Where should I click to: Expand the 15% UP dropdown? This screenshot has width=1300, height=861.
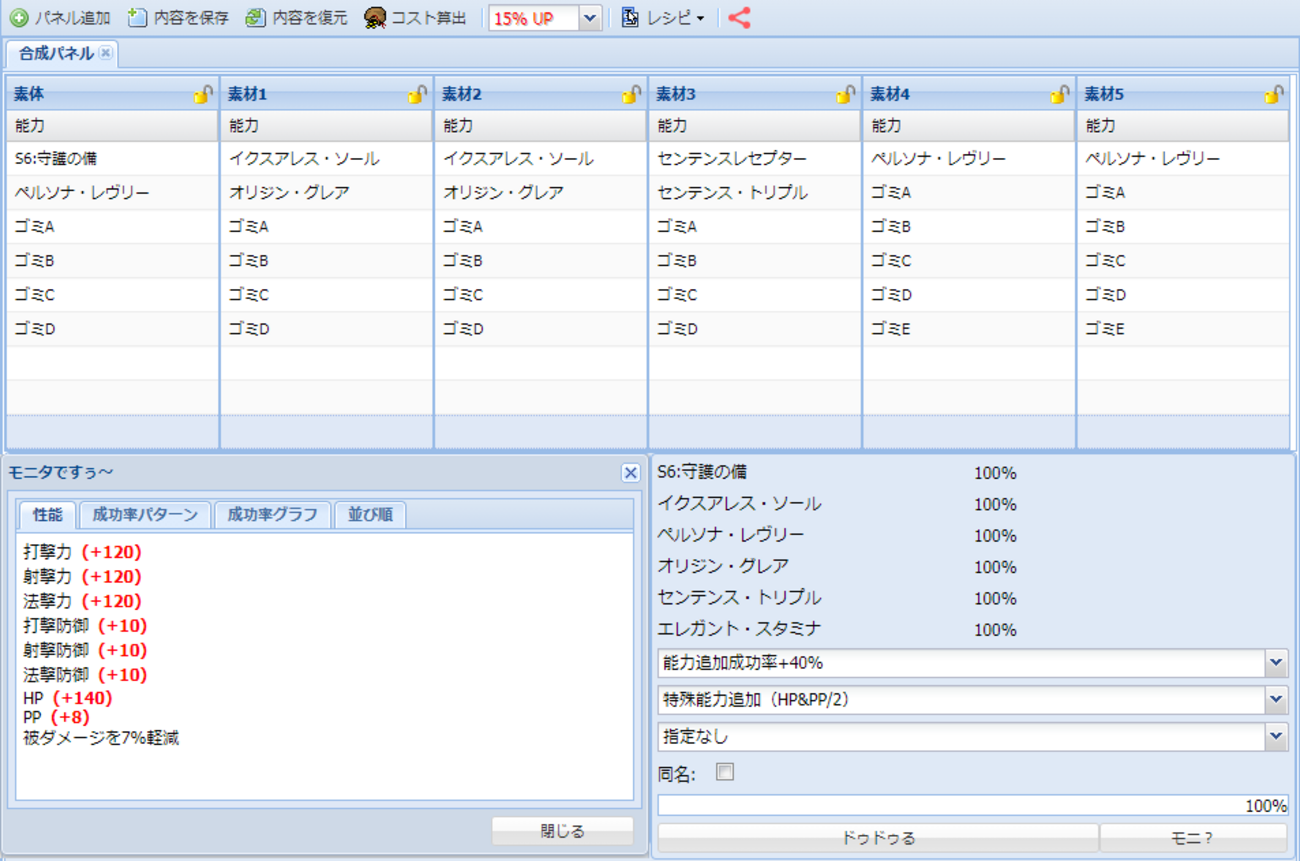(589, 18)
